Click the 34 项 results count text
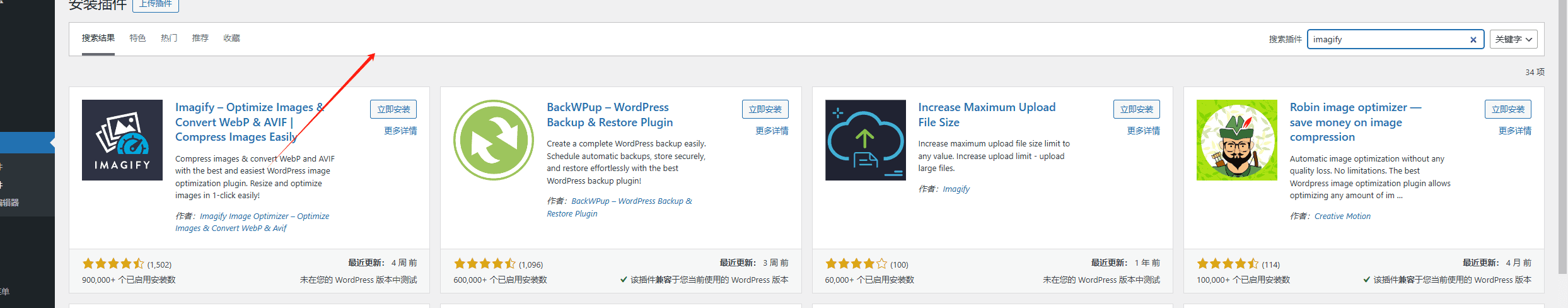1568x308 pixels. (1535, 72)
